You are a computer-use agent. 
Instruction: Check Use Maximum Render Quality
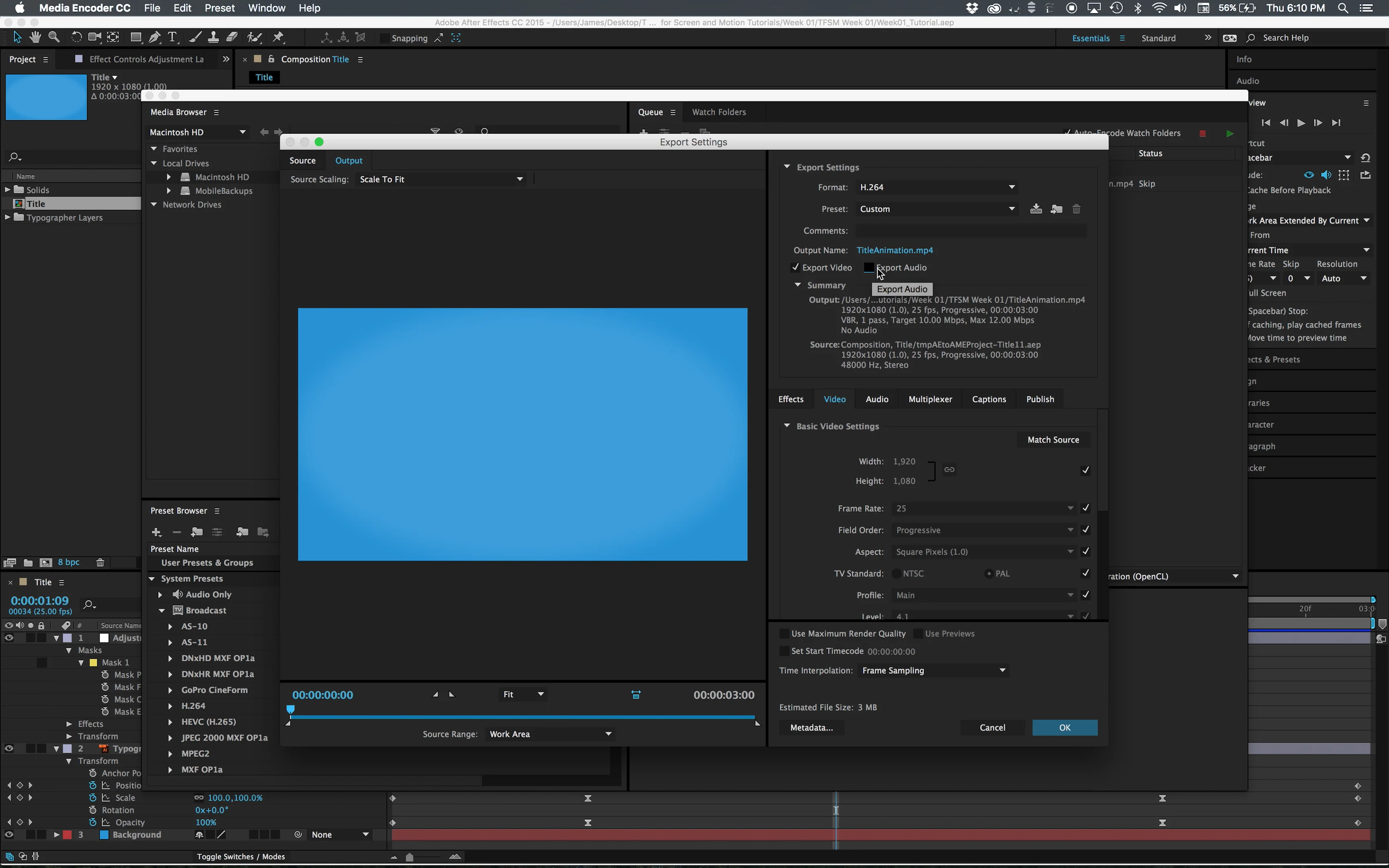point(784,633)
